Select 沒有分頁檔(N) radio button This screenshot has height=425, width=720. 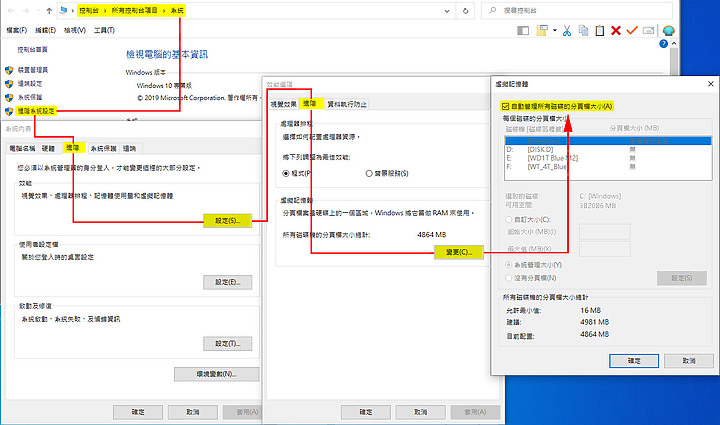[508, 278]
